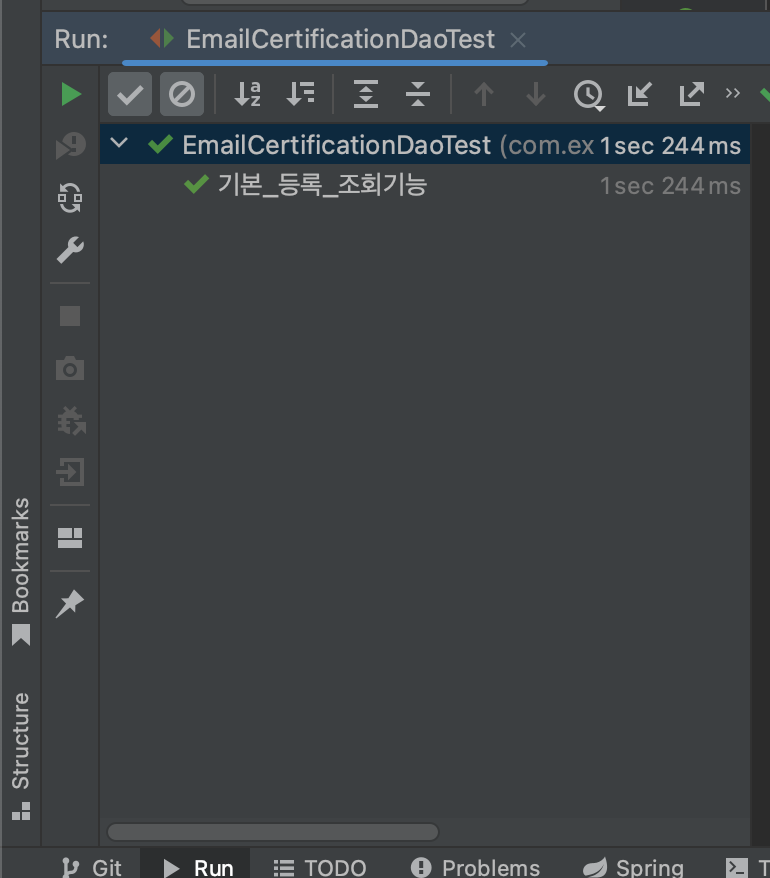Show more toolbar actions chevrons
Screen dimensions: 770x878
click(732, 93)
